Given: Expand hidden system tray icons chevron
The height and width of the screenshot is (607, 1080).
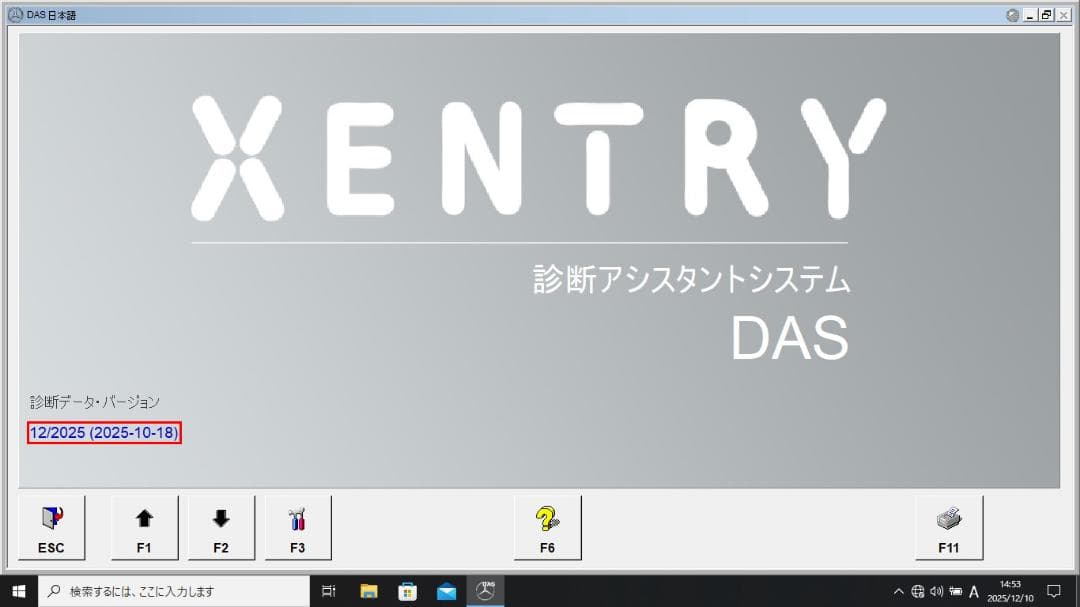Looking at the screenshot, I should (x=897, y=590).
